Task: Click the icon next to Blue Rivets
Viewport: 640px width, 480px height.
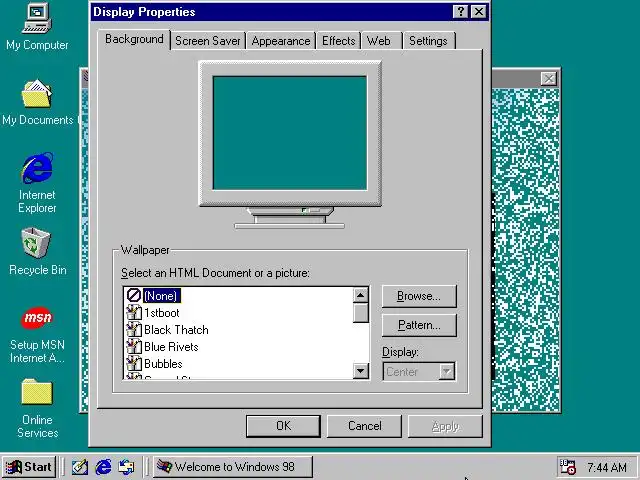Action: (x=133, y=347)
